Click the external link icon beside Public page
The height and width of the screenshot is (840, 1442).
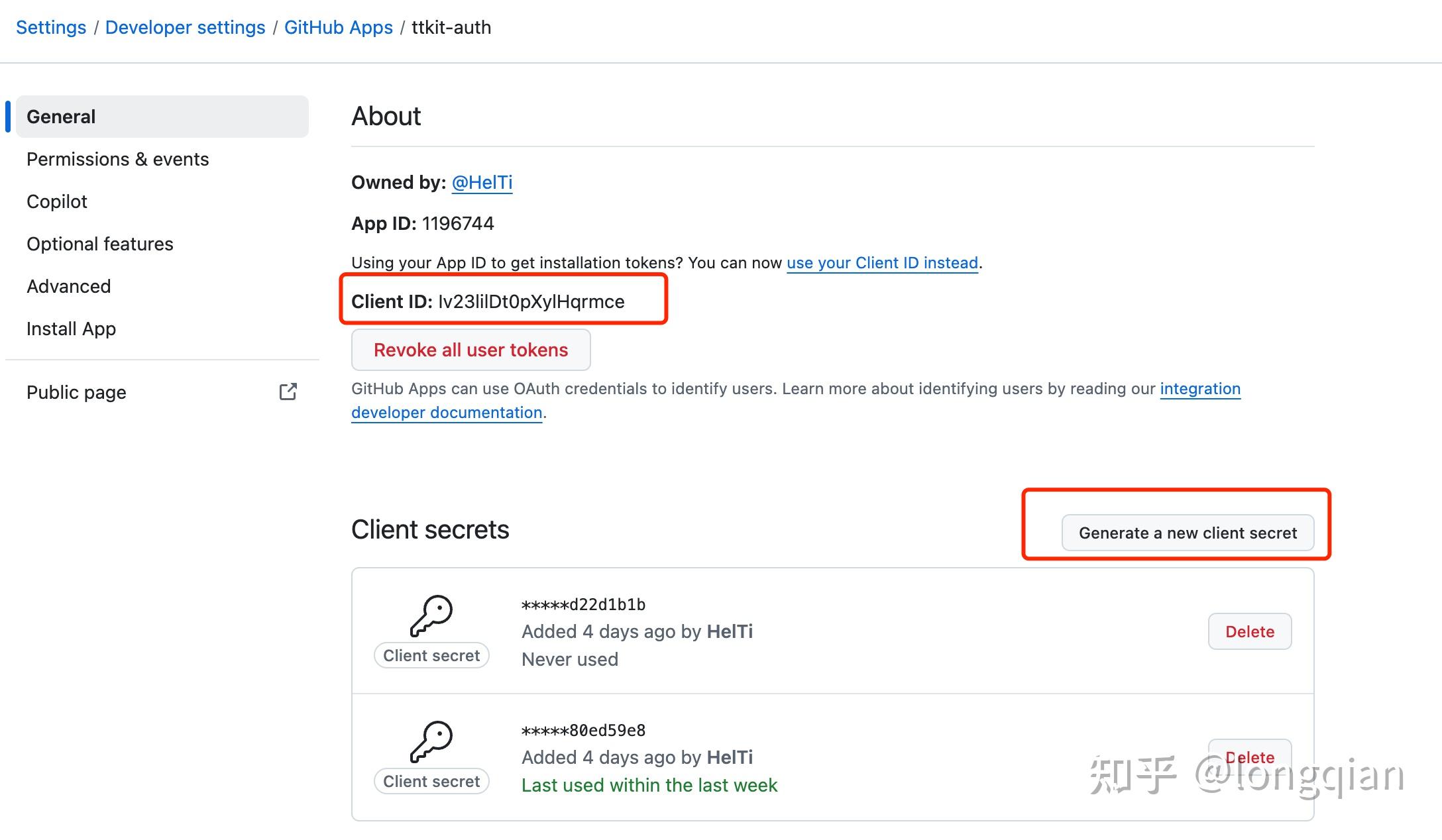(288, 392)
